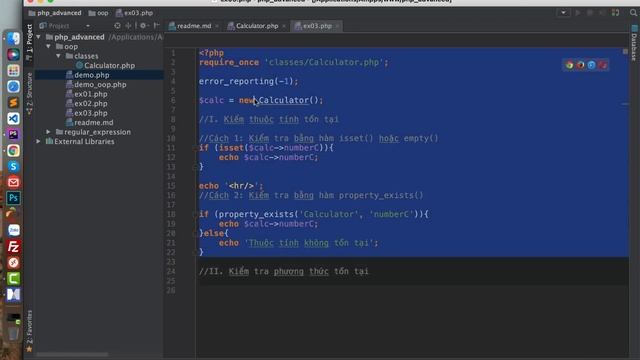Open Skype from the Dock
The height and width of the screenshot is (360, 640).
13,167
